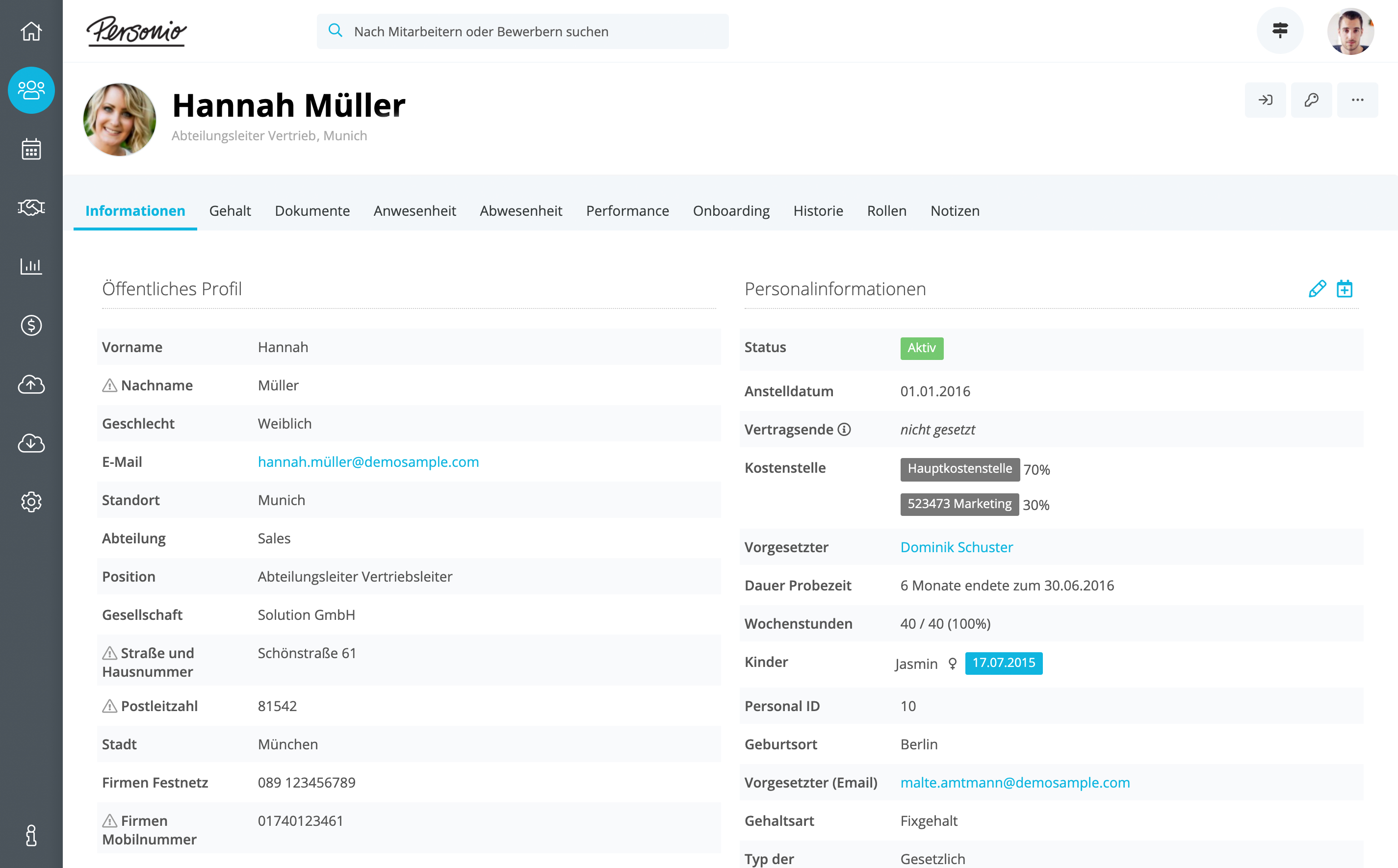Click the key icon button near name

pyautogui.click(x=1311, y=100)
